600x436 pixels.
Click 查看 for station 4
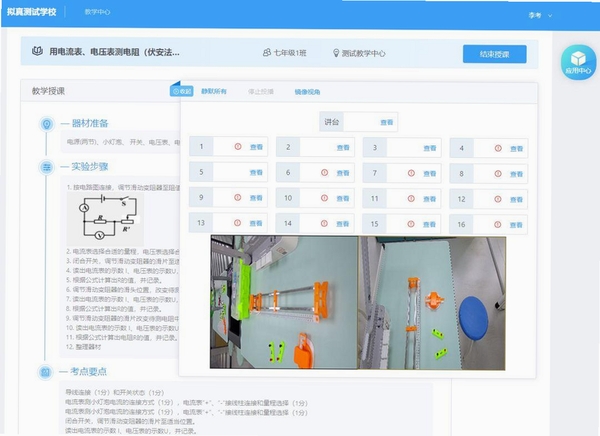tap(516, 149)
